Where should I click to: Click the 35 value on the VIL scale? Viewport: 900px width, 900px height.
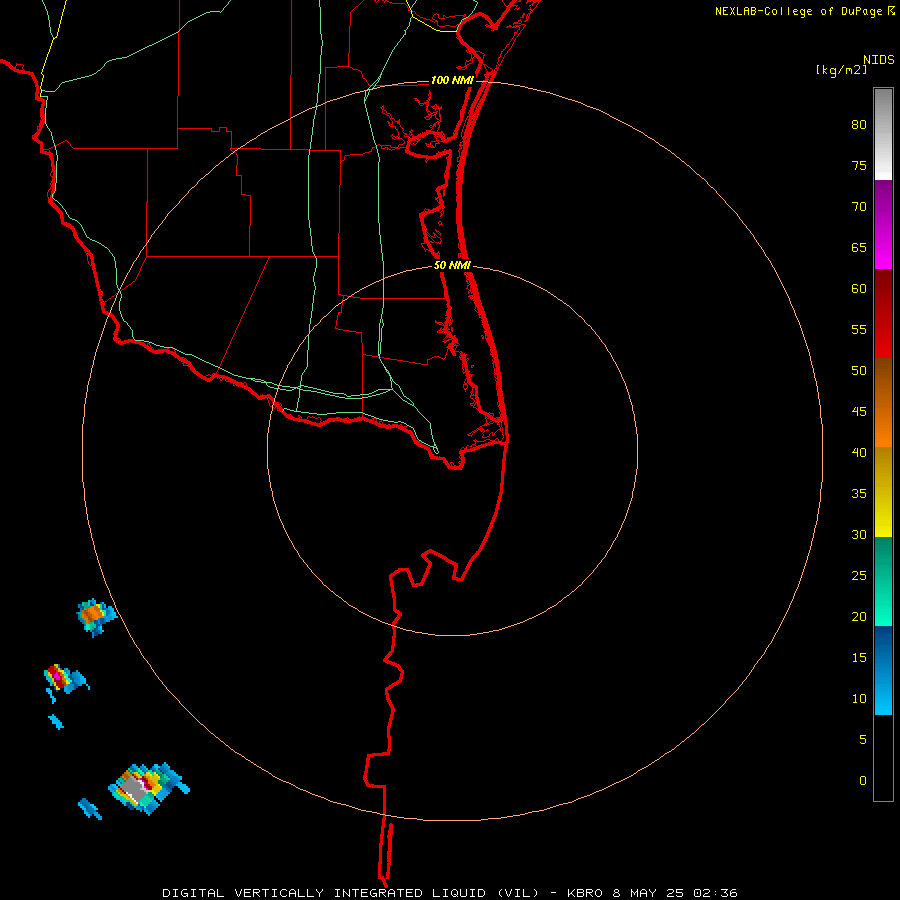tap(859, 494)
